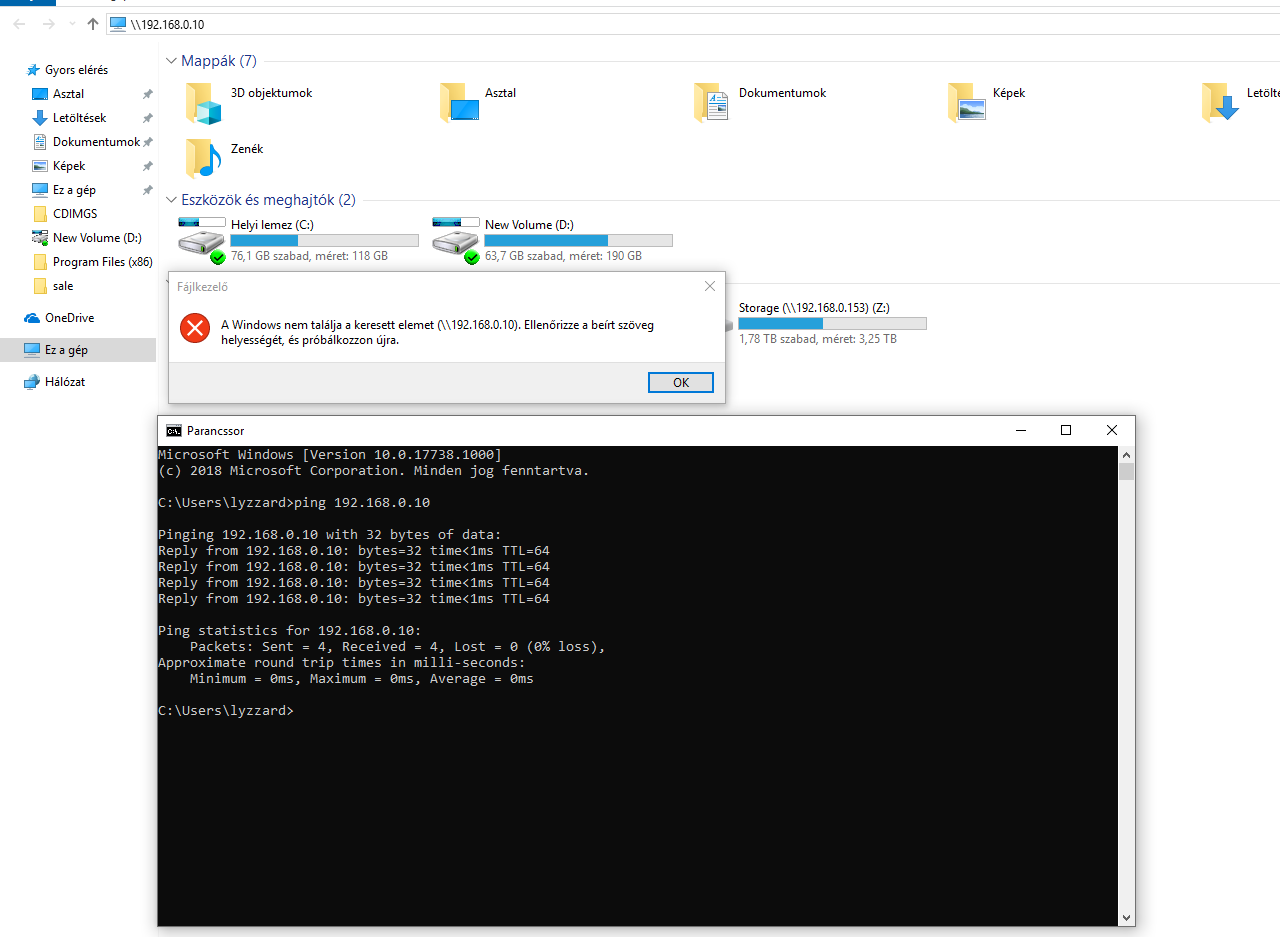Click the C: drive usage bar

point(325,240)
